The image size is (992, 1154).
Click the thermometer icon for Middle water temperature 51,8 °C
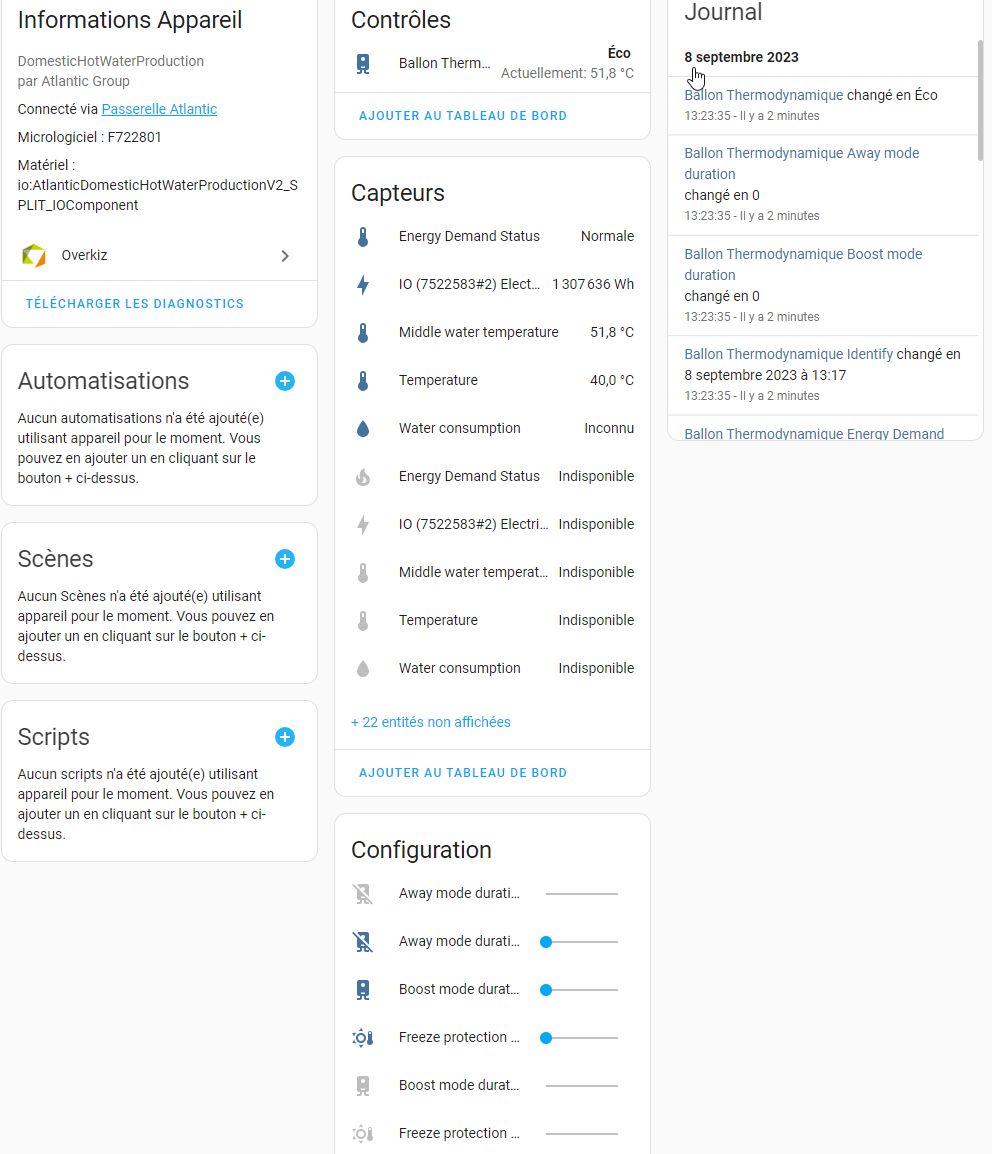[363, 333]
